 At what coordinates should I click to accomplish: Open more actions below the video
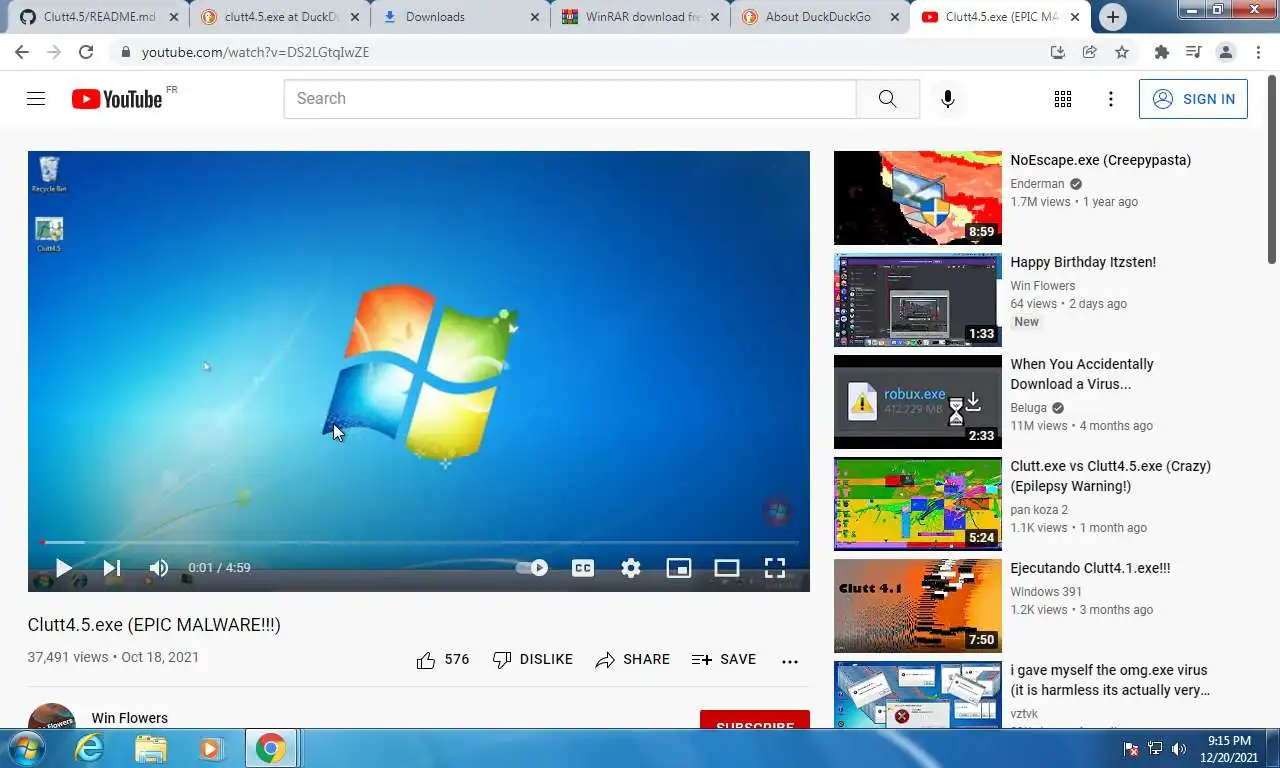point(790,661)
